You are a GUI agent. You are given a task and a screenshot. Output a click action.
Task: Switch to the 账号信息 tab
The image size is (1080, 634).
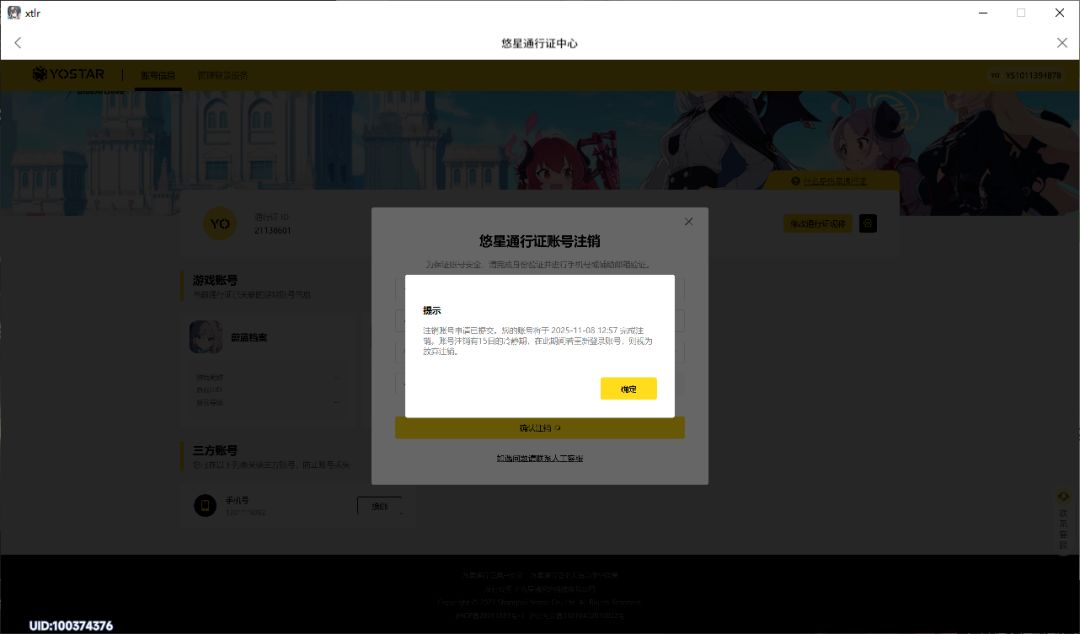coord(158,75)
